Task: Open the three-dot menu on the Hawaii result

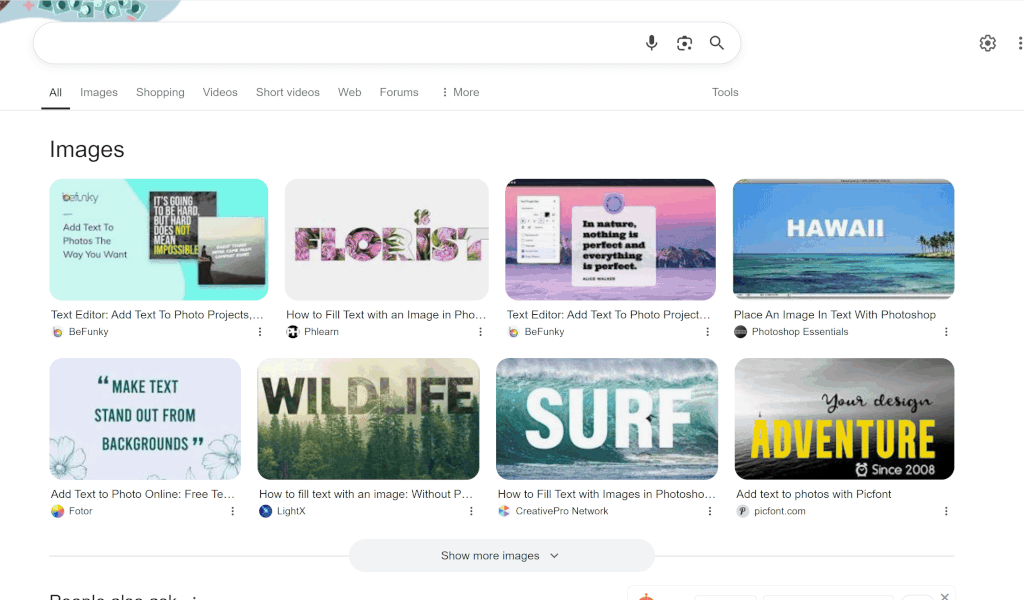Action: tap(947, 331)
